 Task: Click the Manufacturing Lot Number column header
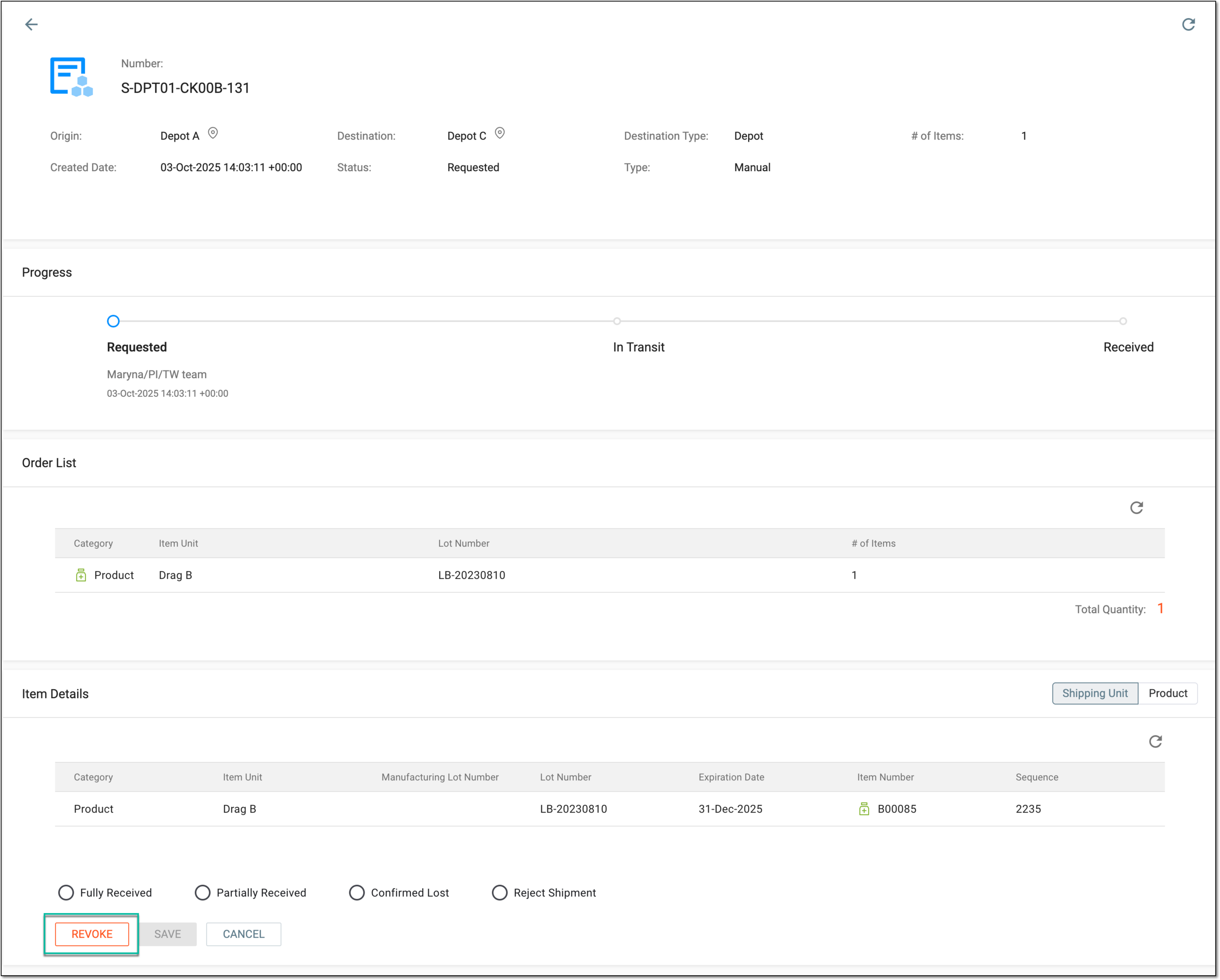point(440,777)
